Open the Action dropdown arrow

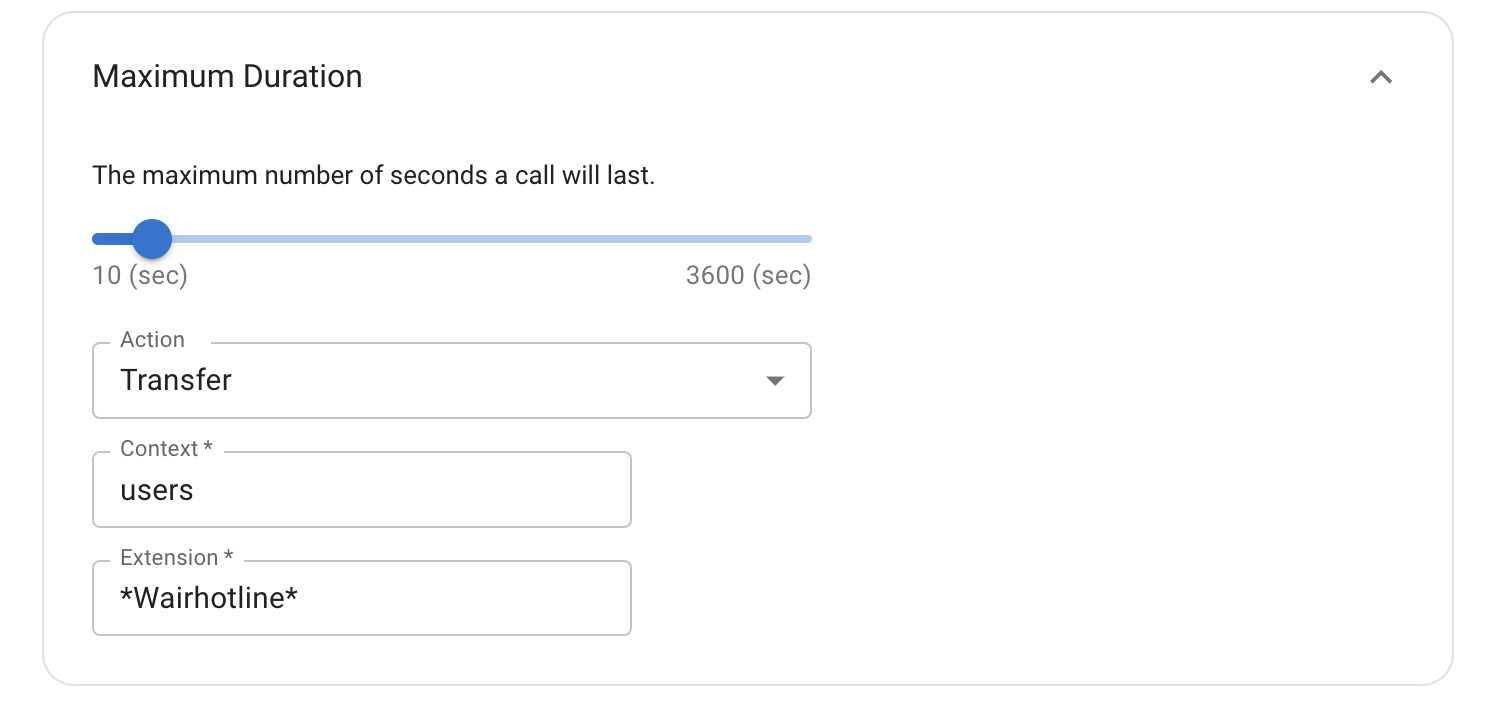tap(774, 381)
